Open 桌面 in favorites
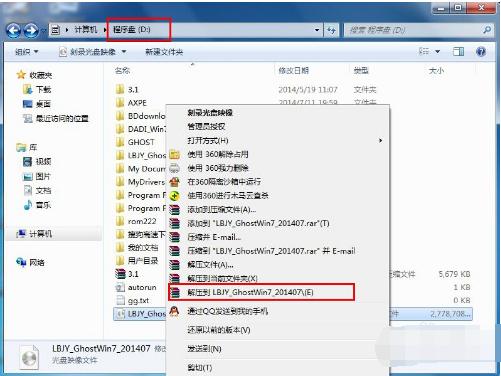 coord(37,104)
